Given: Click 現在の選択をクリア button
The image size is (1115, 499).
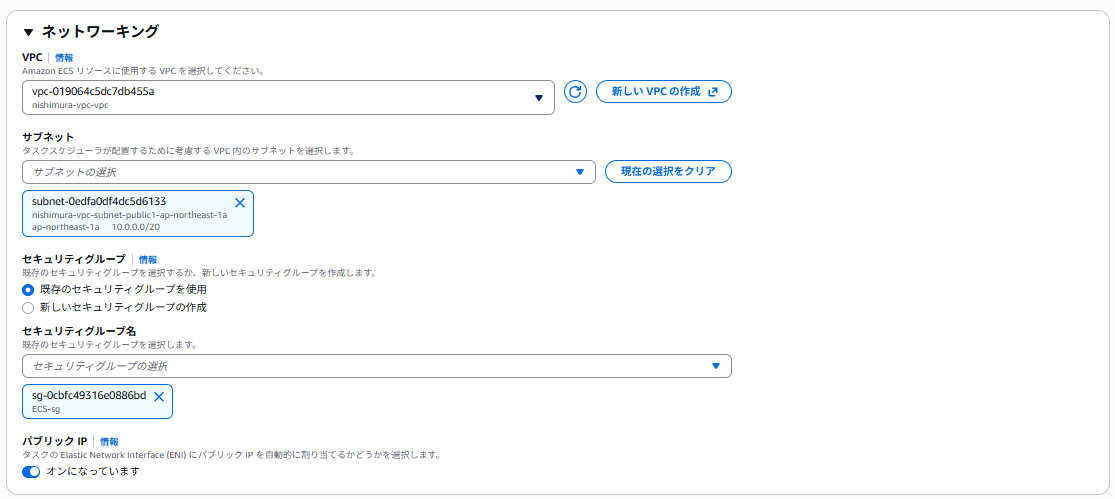Looking at the screenshot, I should pyautogui.click(x=668, y=171).
